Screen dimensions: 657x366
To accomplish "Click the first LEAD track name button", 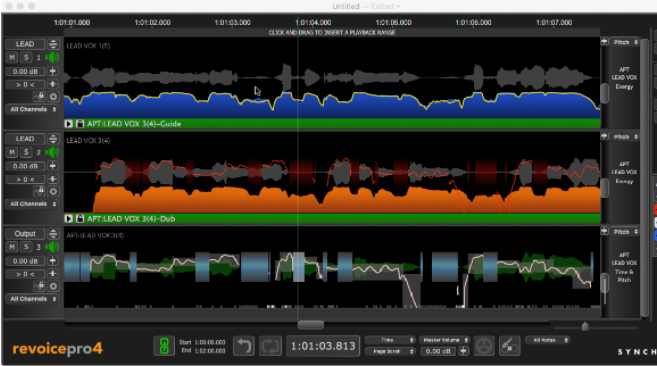I will point(25,44).
